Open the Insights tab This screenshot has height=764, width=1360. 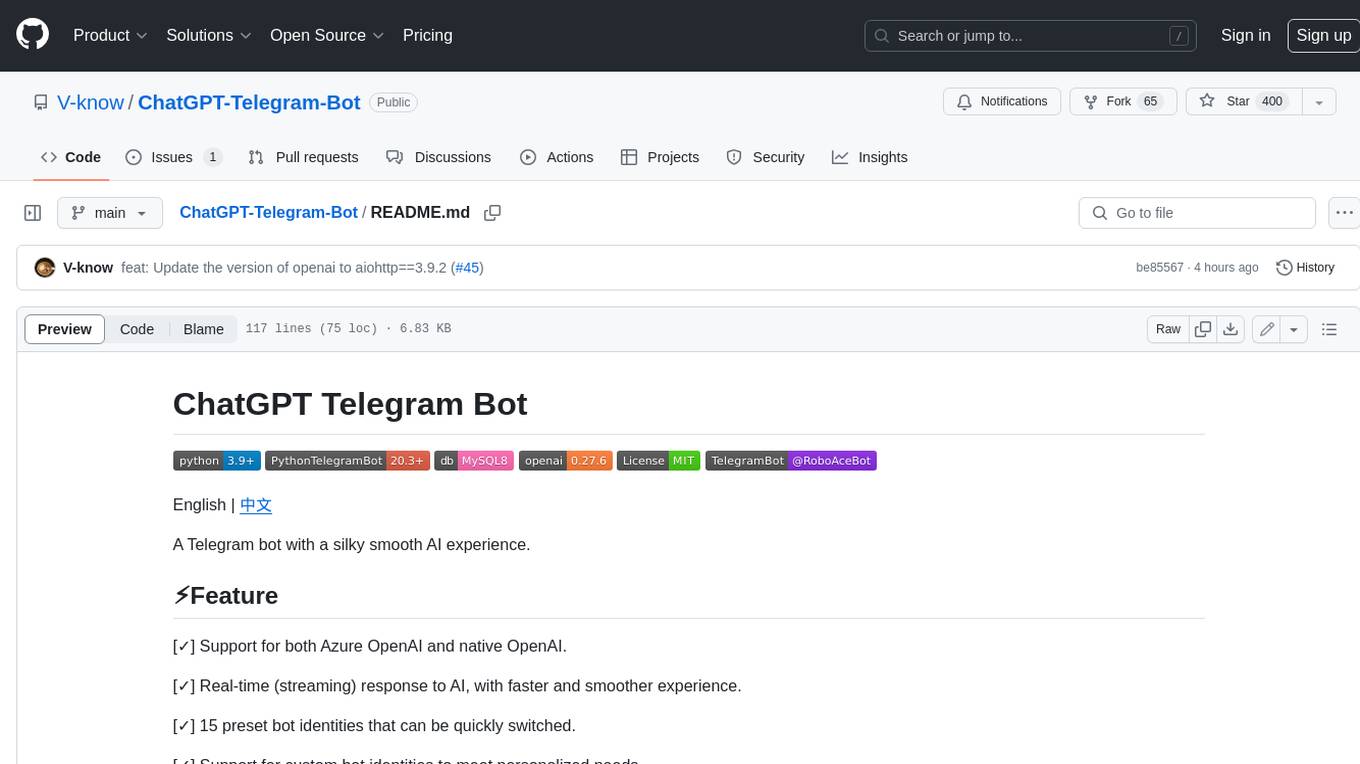[870, 157]
